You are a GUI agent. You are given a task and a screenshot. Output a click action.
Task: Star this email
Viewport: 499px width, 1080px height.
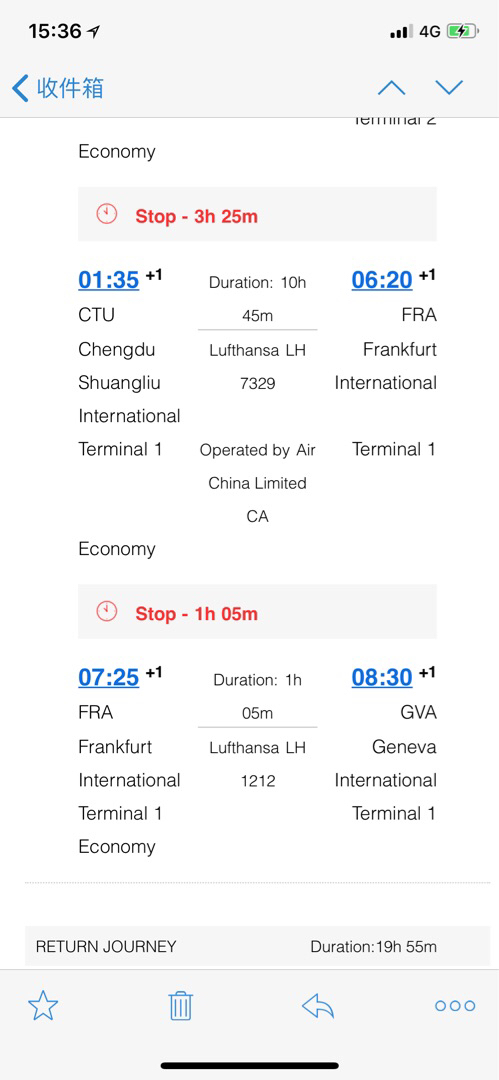pos(43,1006)
